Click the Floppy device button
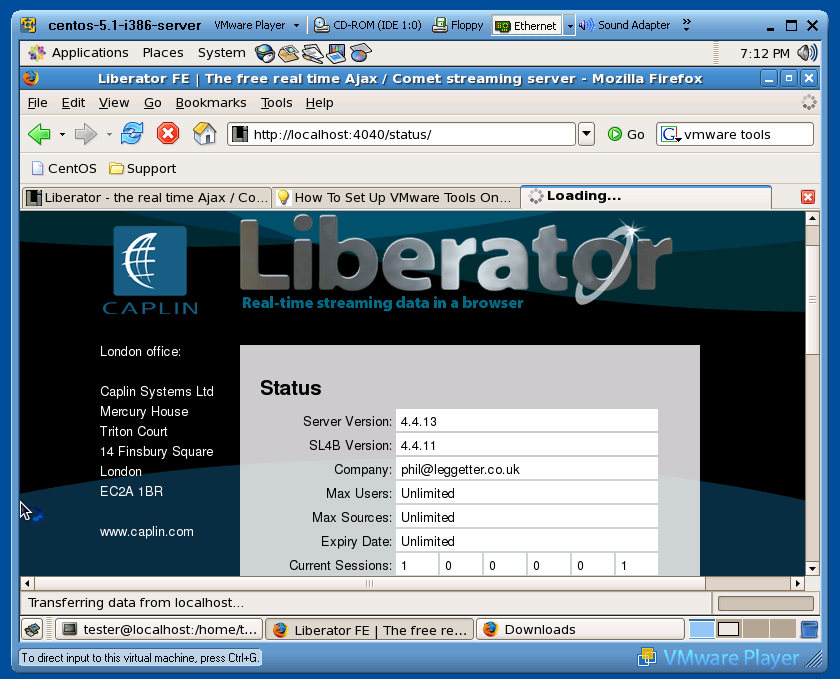The width and height of the screenshot is (840, 679). point(458,25)
